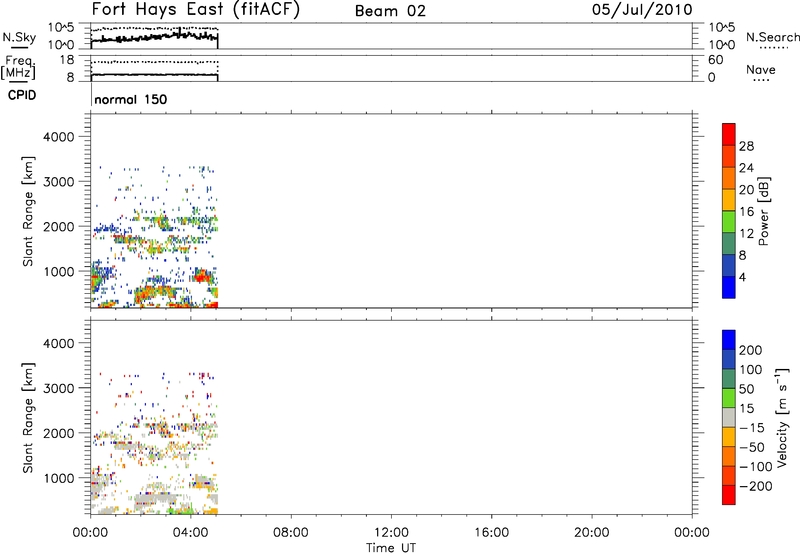This screenshot has width=800, height=554.
Task: Click the '1000' tick on velocity panel
Action: pyautogui.click(x=59, y=478)
